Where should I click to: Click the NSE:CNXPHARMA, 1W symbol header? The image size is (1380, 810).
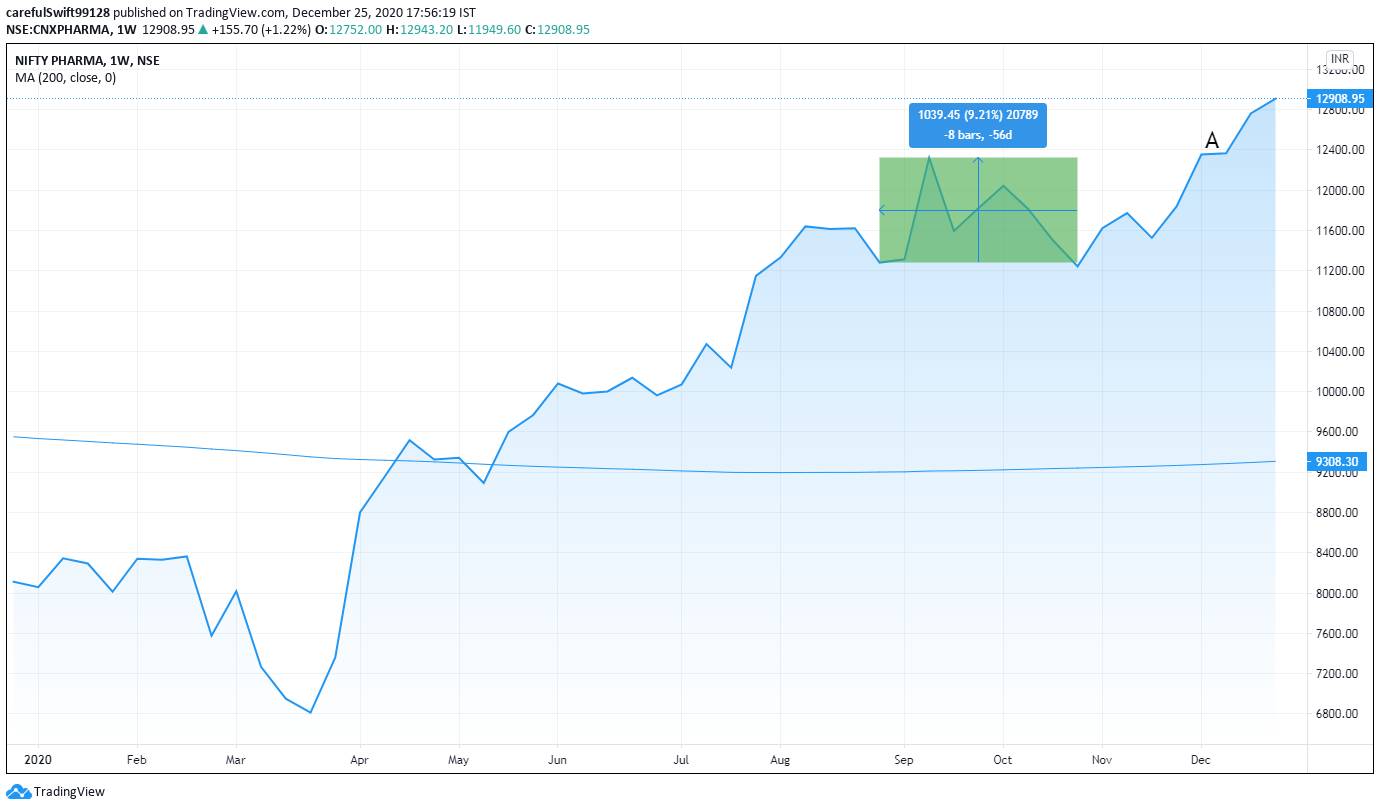[71, 30]
